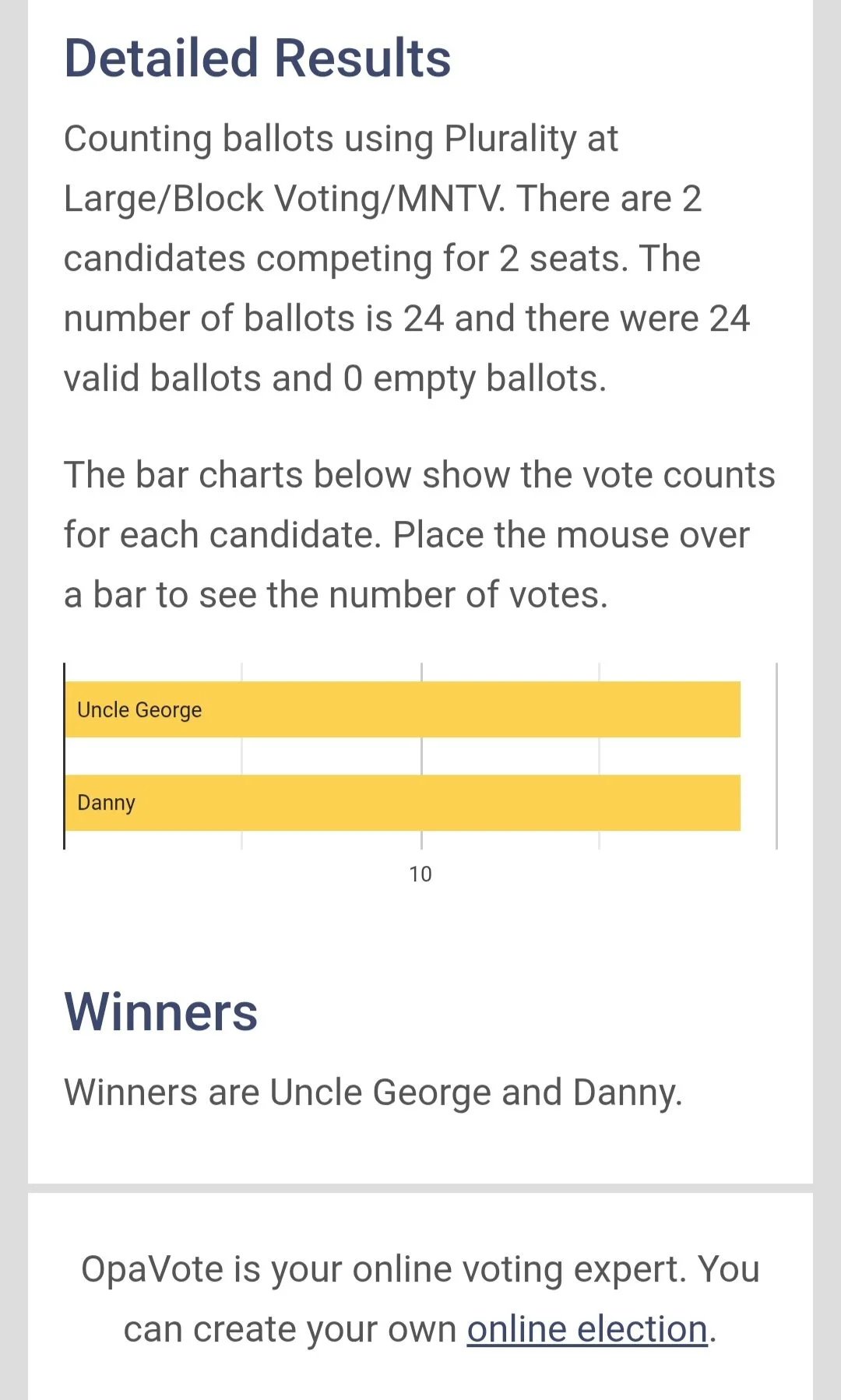Click the axis tick label 10
The height and width of the screenshot is (1400, 841).
pos(420,874)
